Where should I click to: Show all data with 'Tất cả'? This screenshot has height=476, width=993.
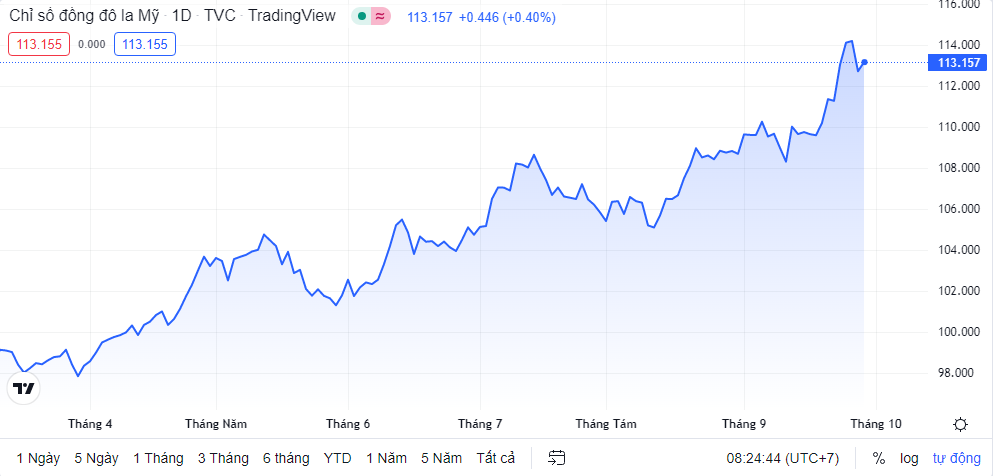[x=496, y=458]
